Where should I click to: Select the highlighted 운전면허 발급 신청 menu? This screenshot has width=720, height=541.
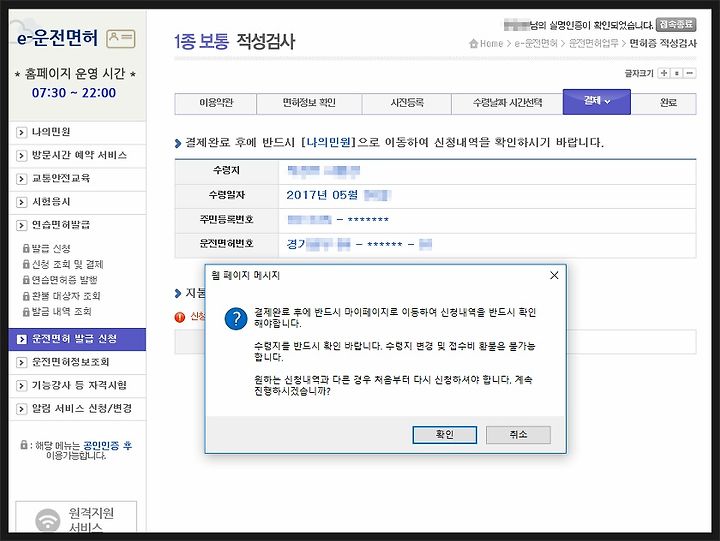(77, 339)
